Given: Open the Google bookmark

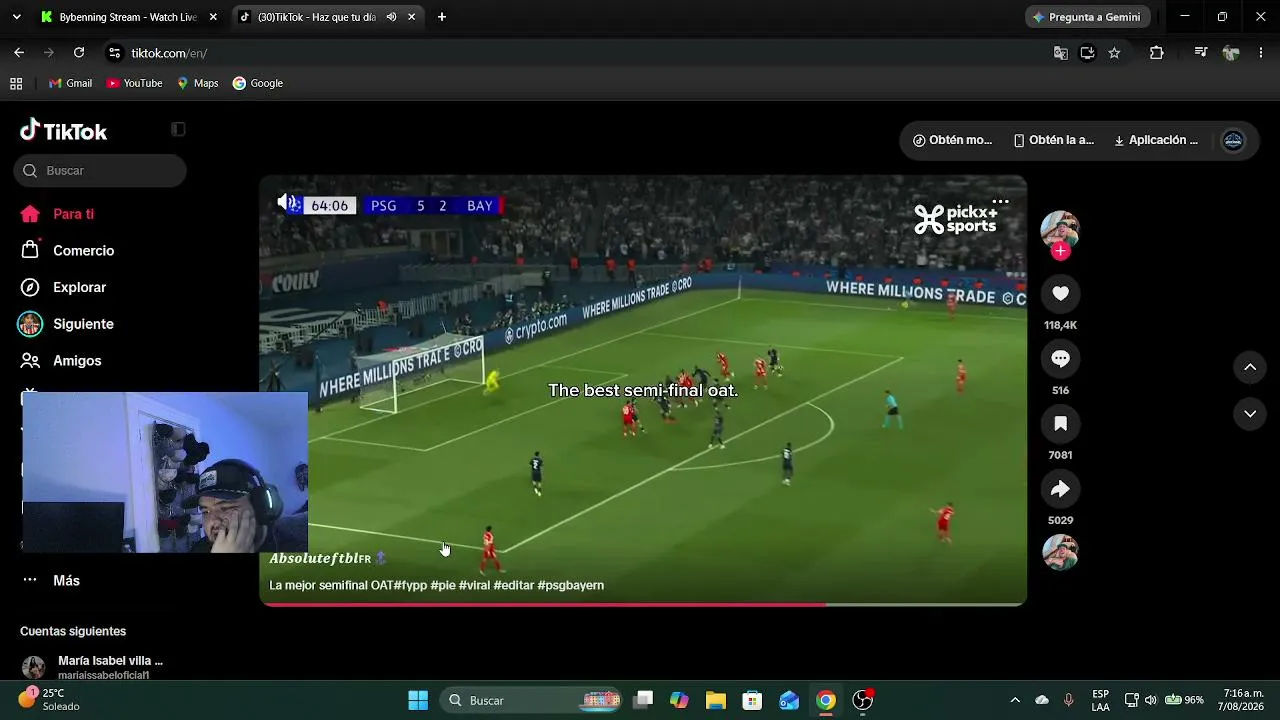Looking at the screenshot, I should (258, 84).
